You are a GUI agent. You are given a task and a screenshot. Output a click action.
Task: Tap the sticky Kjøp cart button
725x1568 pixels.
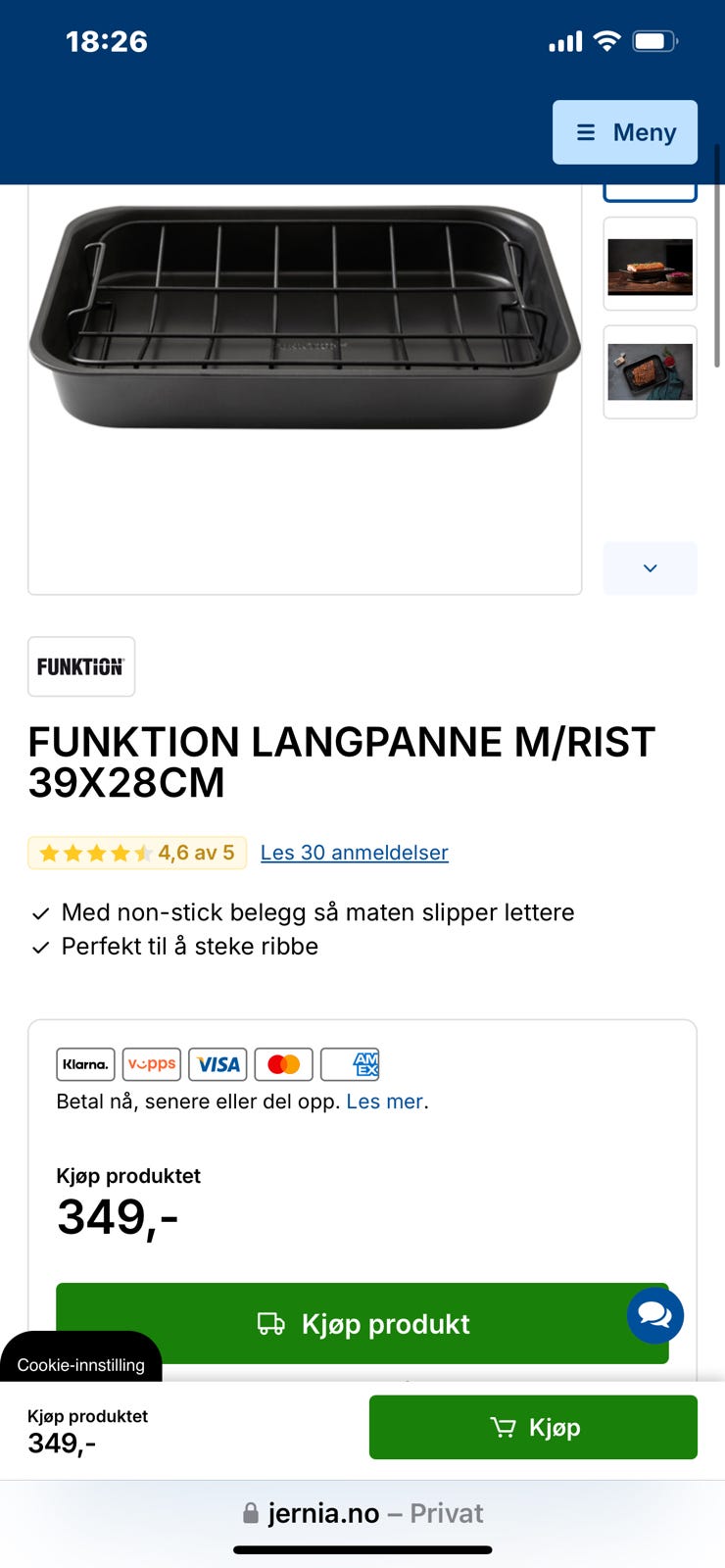click(x=533, y=1428)
